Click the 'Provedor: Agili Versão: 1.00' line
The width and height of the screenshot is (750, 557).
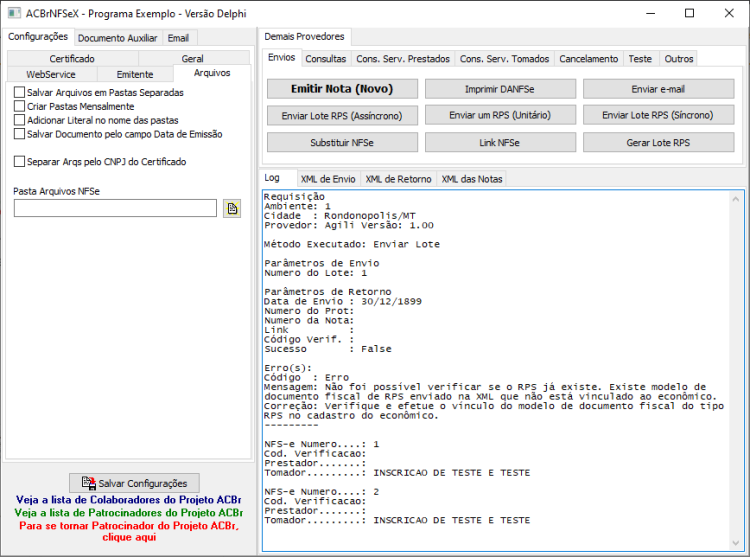click(349, 225)
